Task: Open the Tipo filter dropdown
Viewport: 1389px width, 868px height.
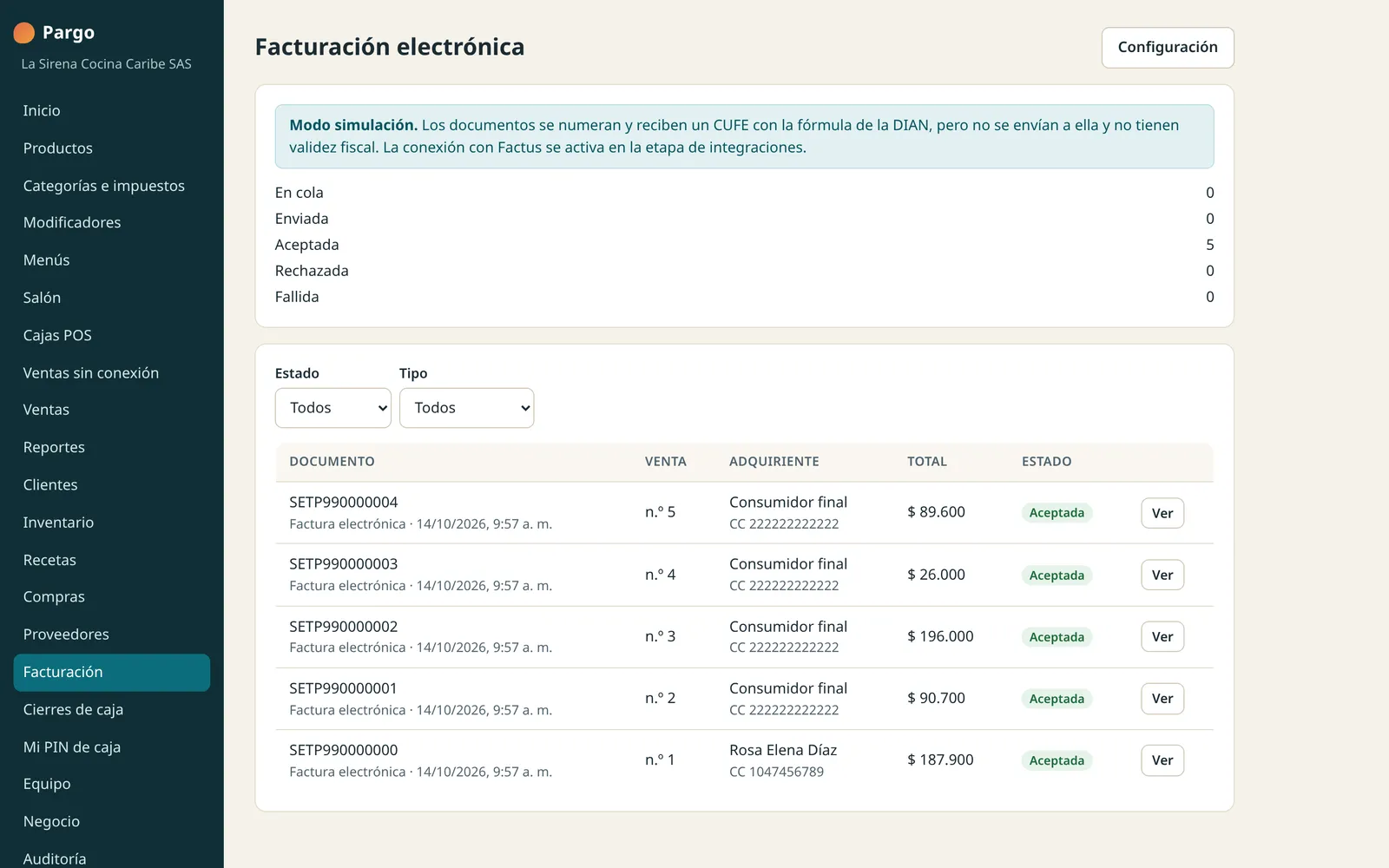Action: [x=466, y=408]
